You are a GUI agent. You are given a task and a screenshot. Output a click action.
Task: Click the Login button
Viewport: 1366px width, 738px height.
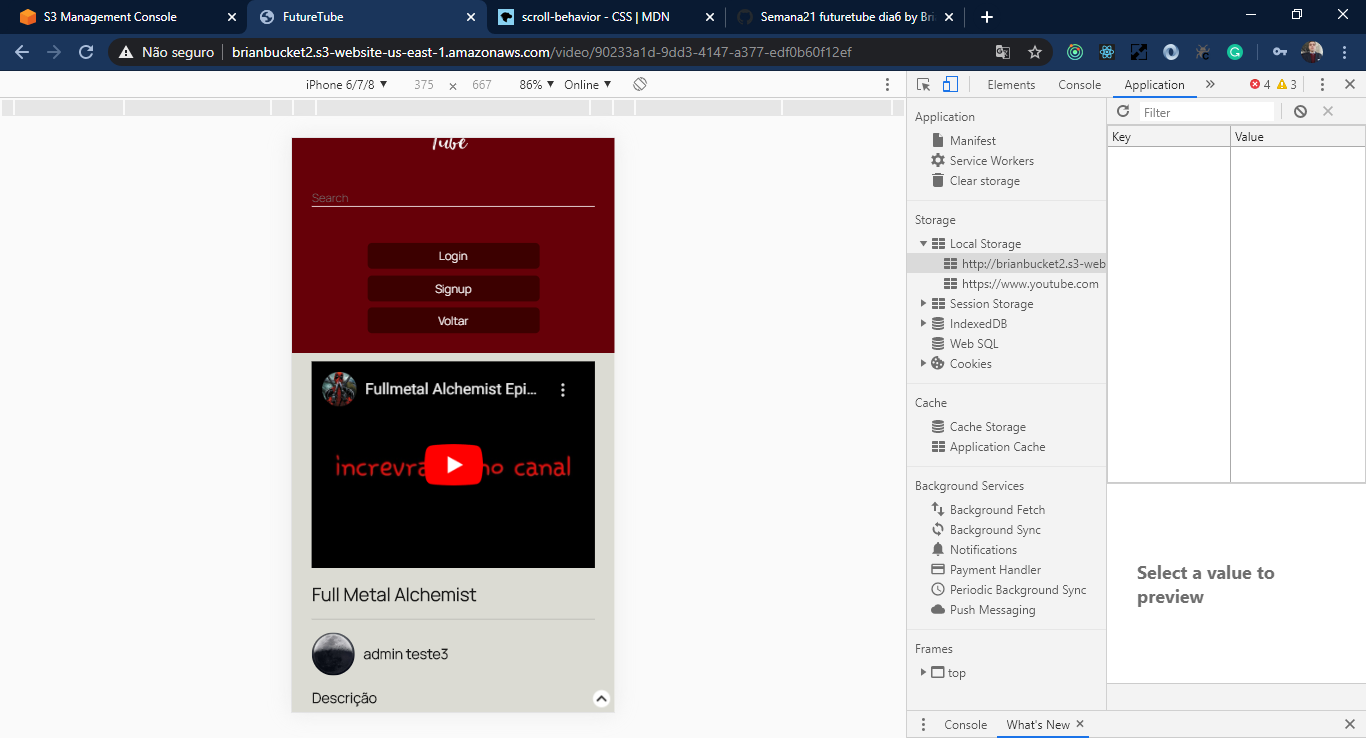(x=453, y=256)
